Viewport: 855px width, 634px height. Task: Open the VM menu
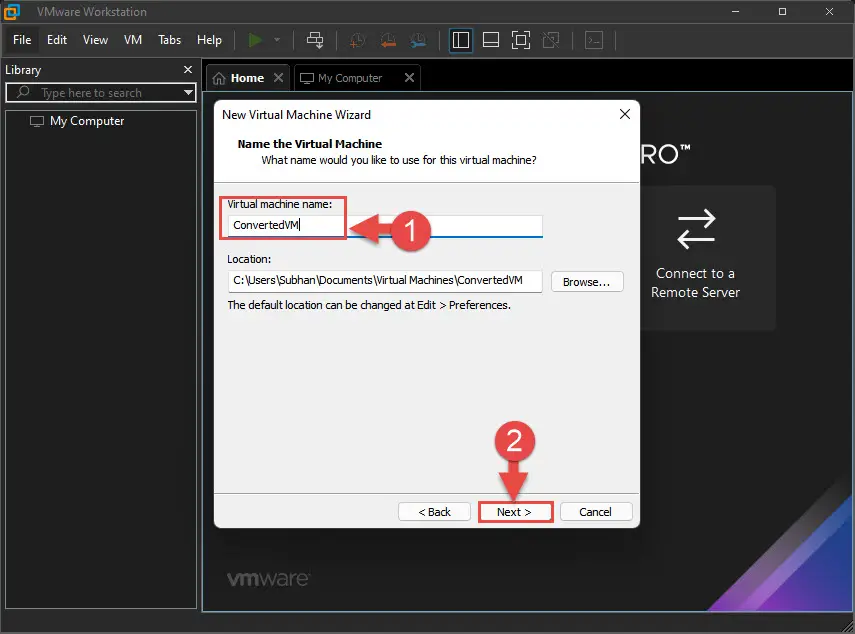pos(133,40)
